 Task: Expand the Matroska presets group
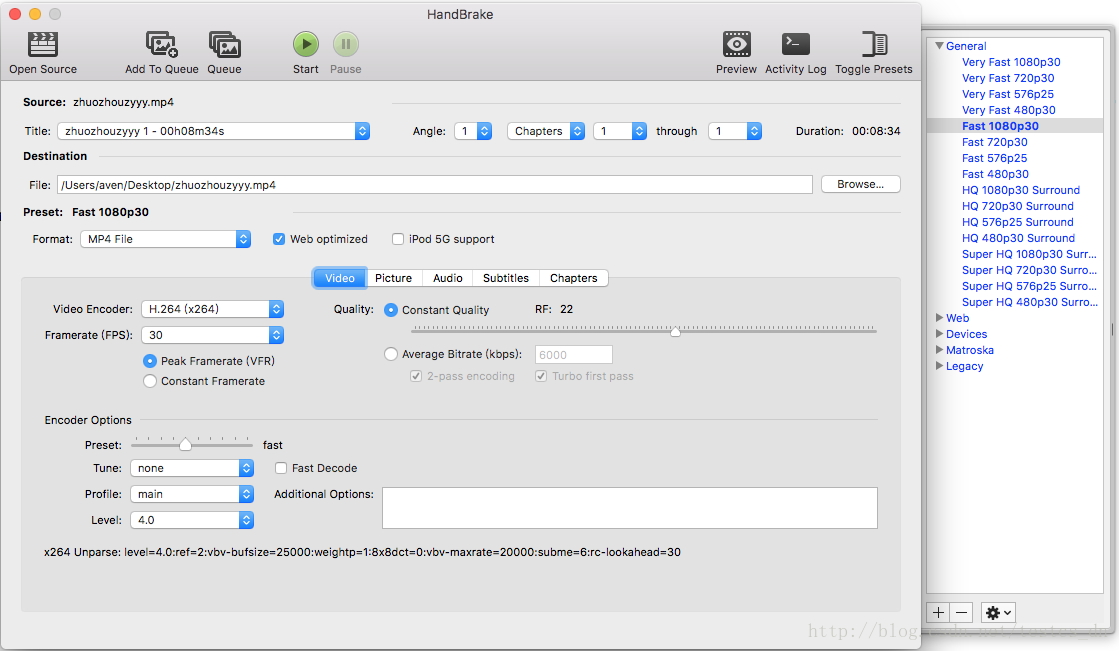[x=939, y=350]
